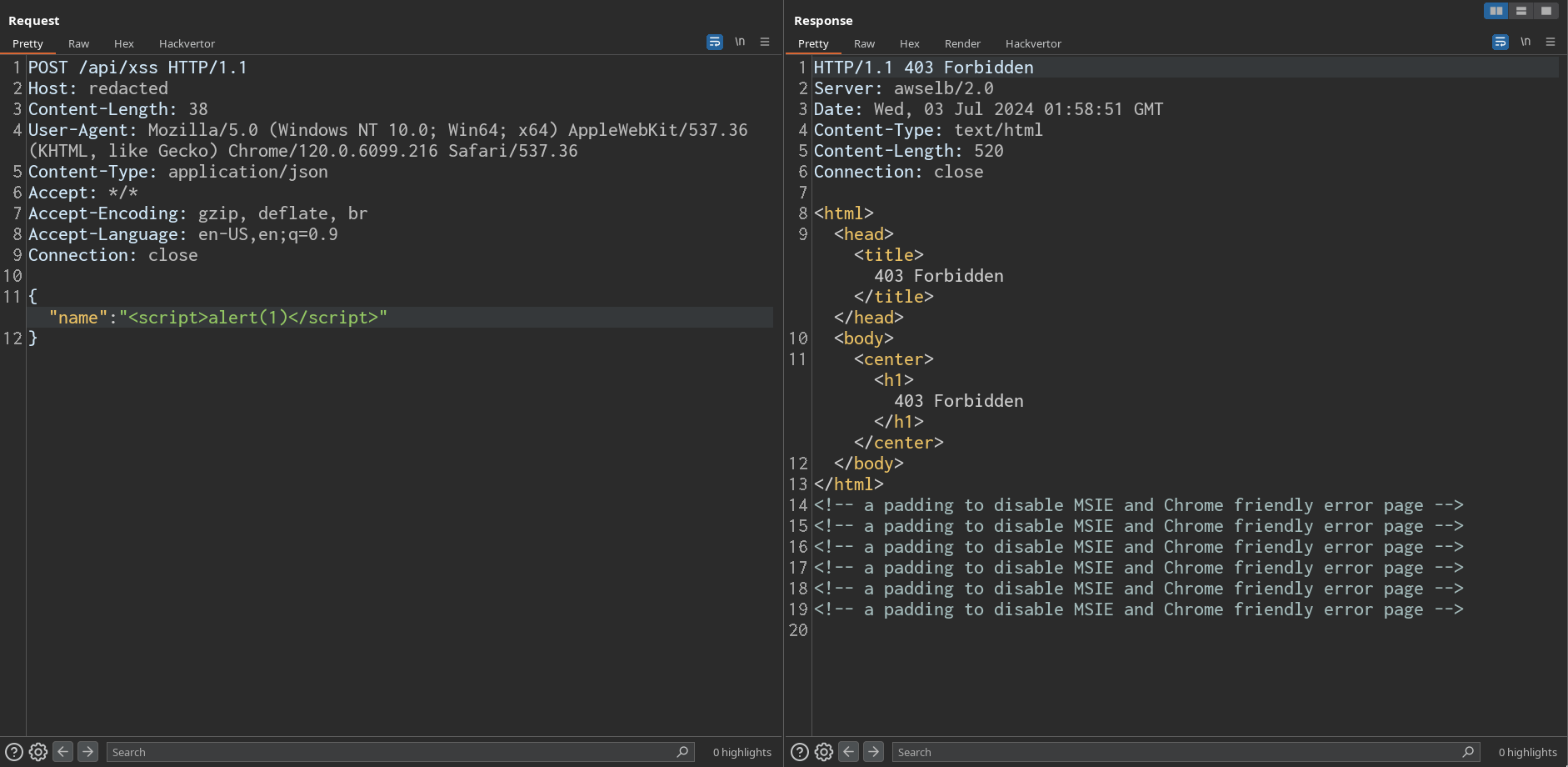Image resolution: width=1568 pixels, height=767 pixels.
Task: Toggle word wrap in Request editor
Action: point(715,42)
